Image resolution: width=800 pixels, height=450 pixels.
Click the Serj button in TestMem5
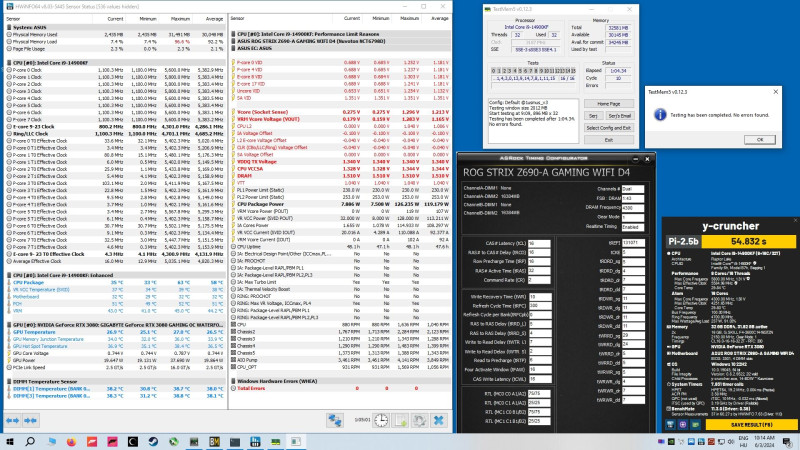(593, 116)
